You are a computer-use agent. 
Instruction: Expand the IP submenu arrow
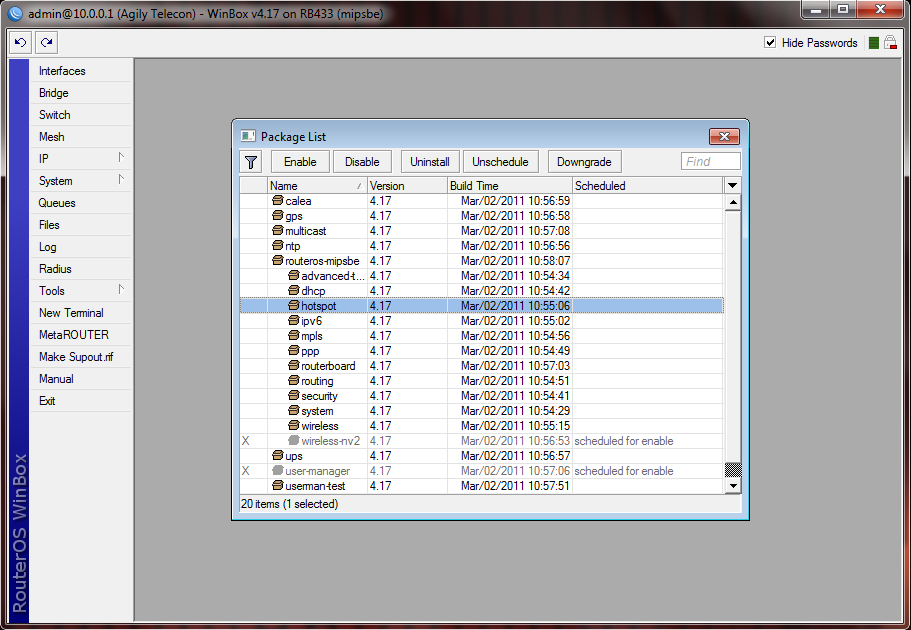(121, 158)
